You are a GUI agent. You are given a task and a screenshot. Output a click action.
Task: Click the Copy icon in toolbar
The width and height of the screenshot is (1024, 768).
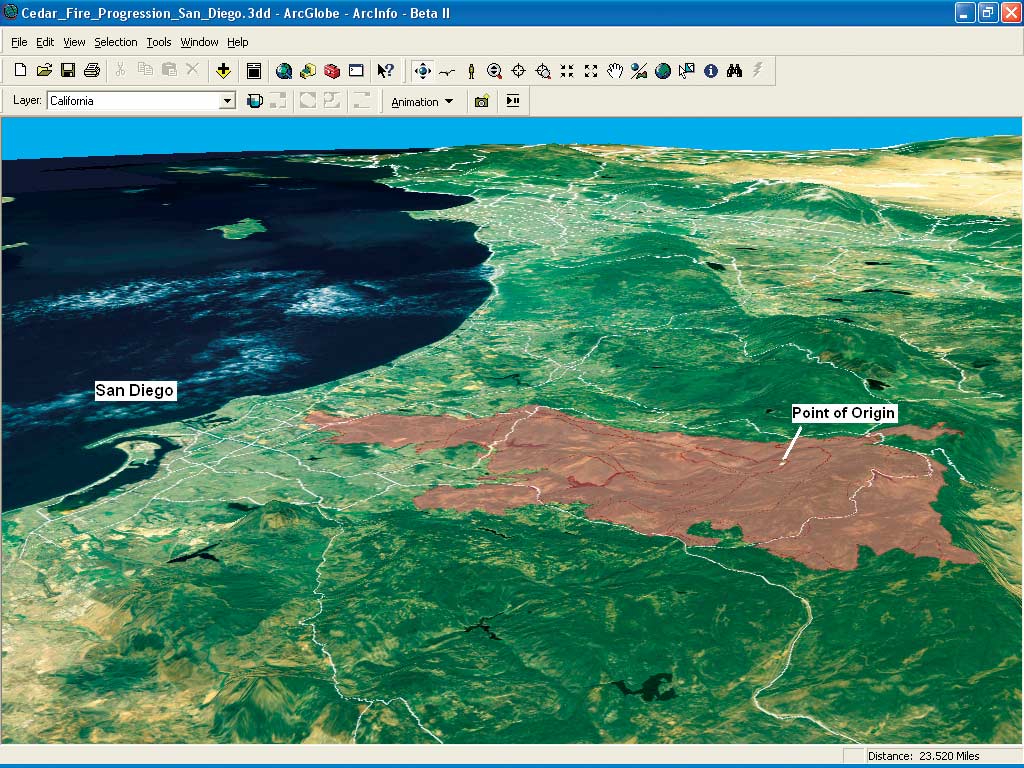[145, 70]
